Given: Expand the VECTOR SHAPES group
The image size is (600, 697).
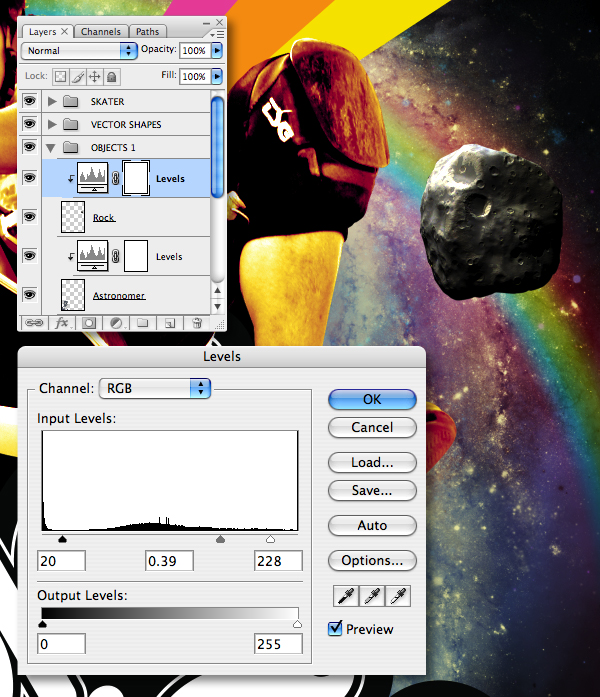Looking at the screenshot, I should pos(52,124).
